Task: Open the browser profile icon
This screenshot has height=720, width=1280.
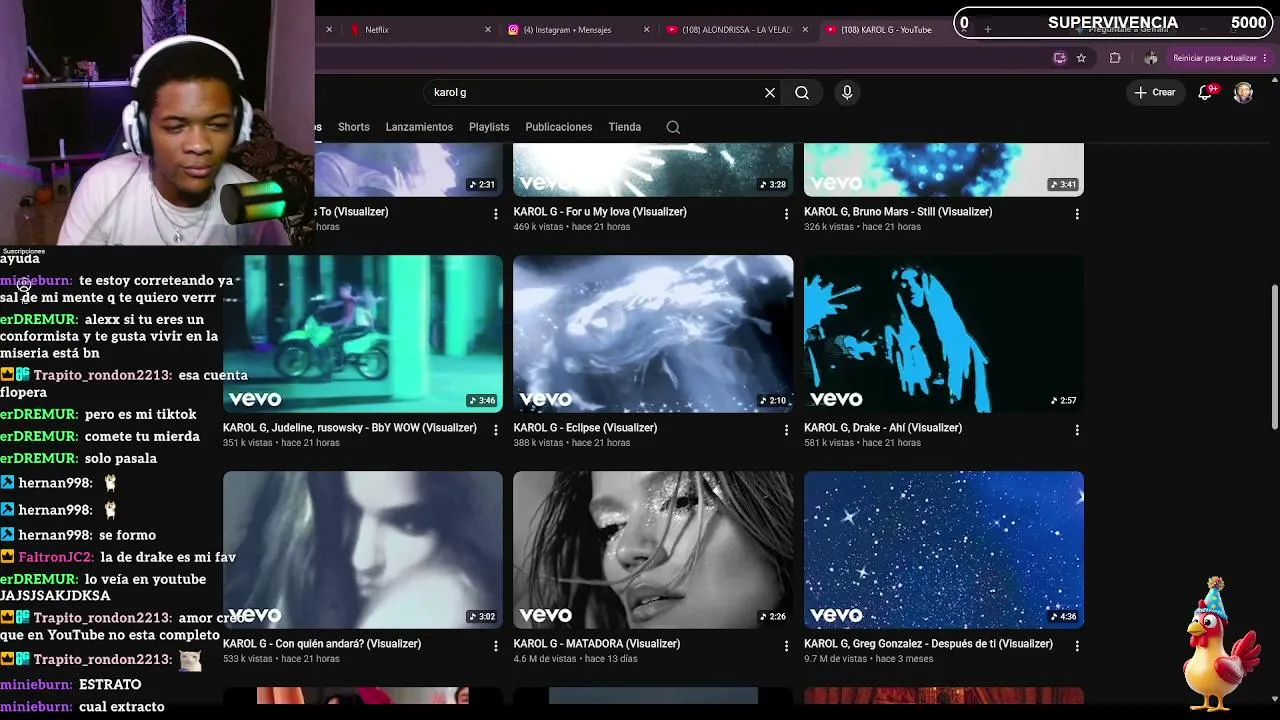Action: click(1151, 58)
